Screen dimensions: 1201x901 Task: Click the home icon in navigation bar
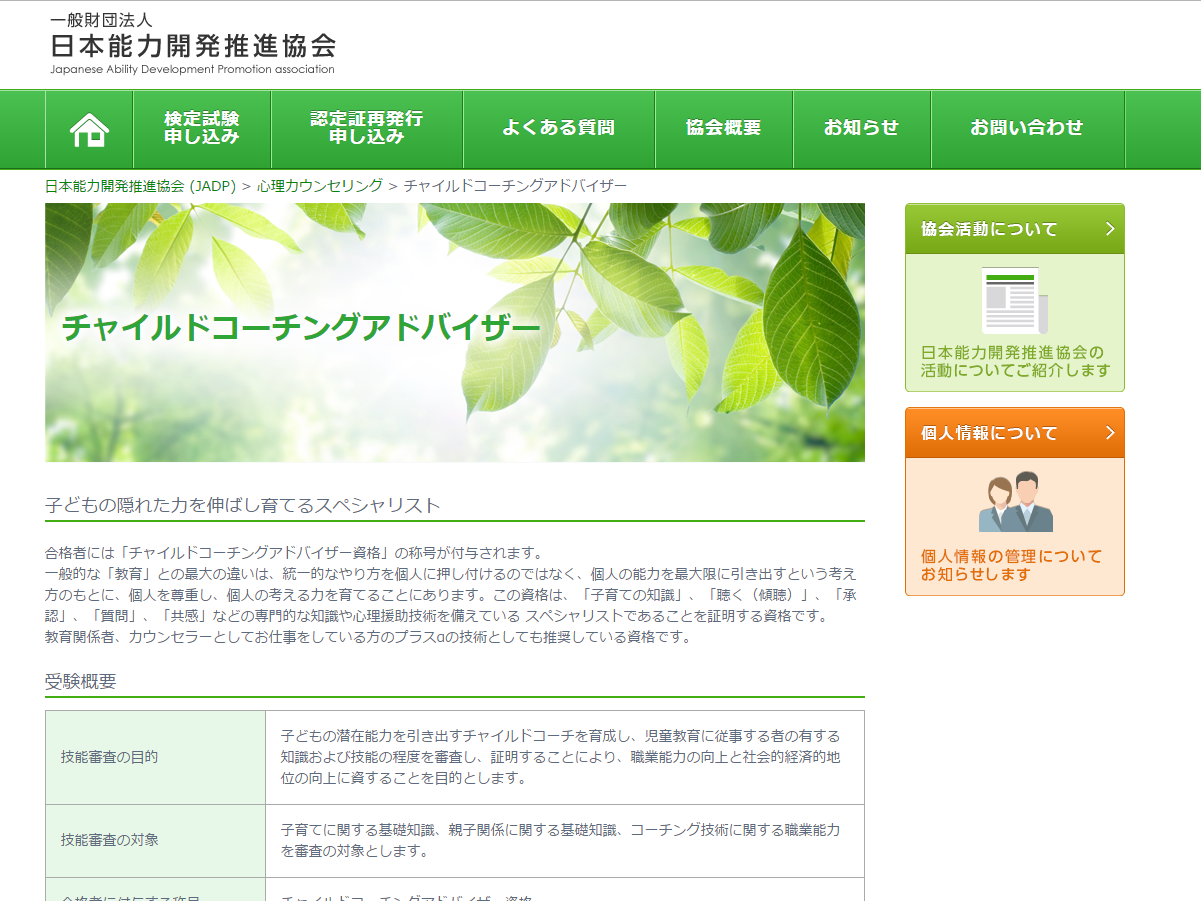pyautogui.click(x=89, y=129)
